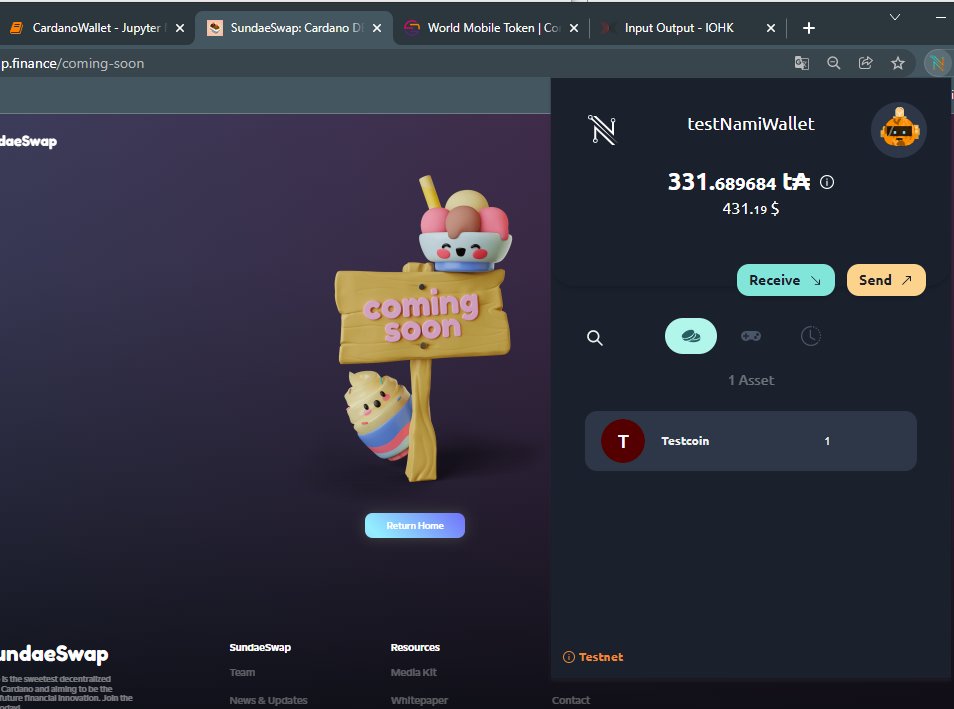The height and width of the screenshot is (709, 954).
Task: Click the translate page icon
Action: [x=802, y=63]
